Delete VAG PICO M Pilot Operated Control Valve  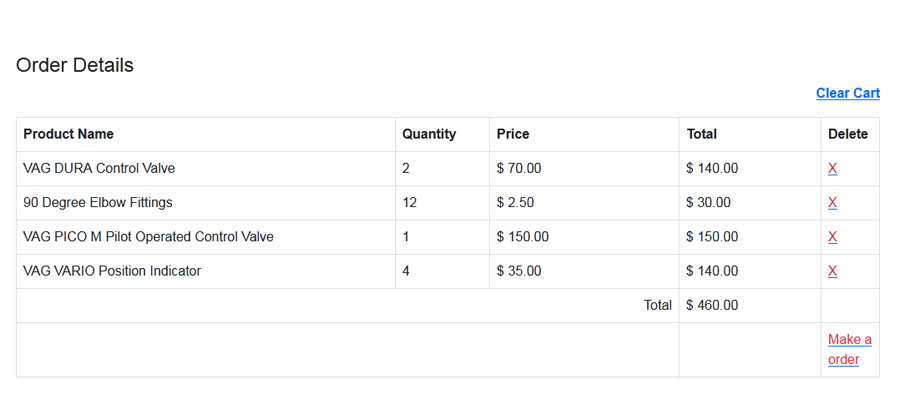point(832,237)
